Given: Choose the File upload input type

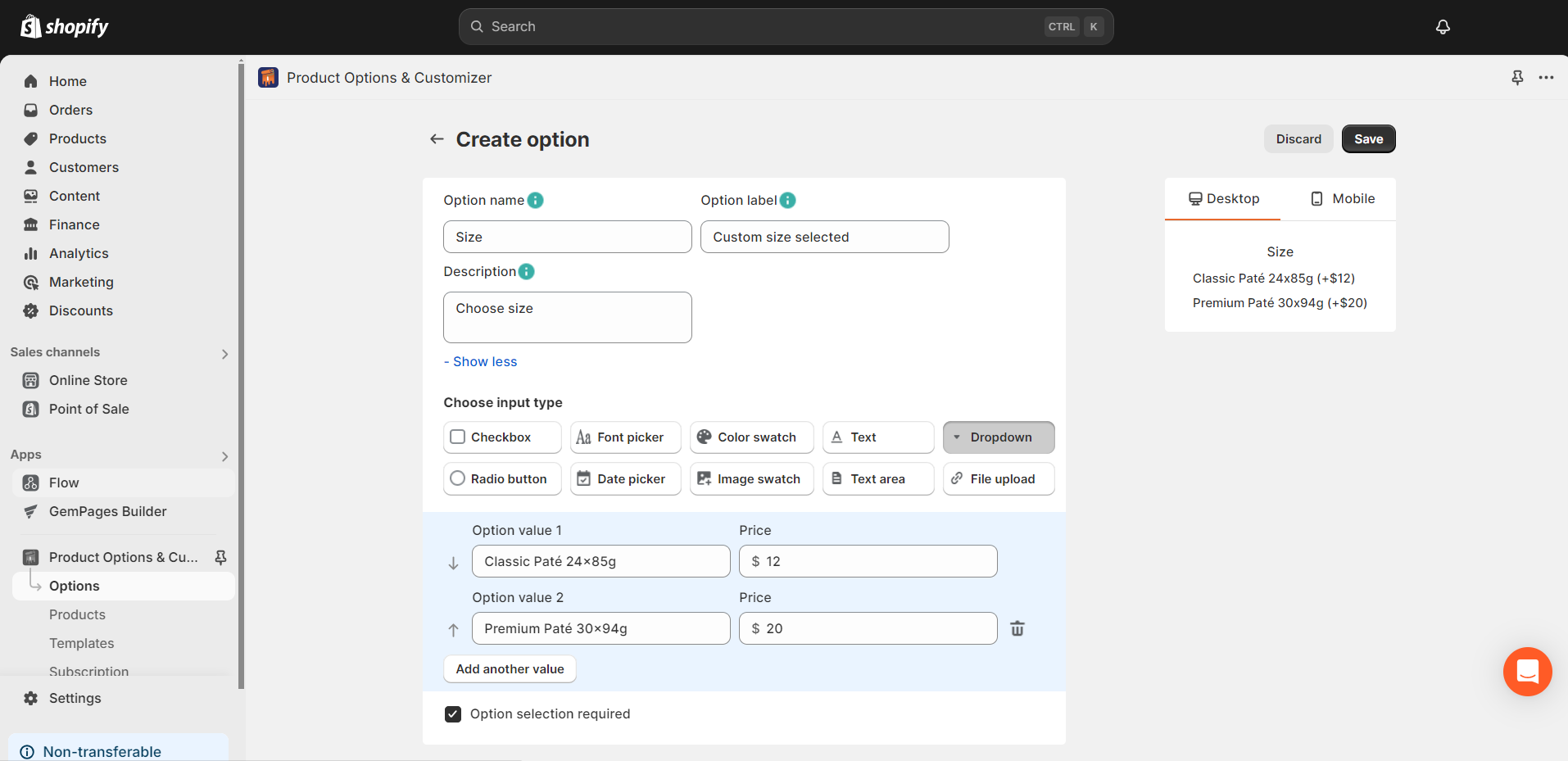Looking at the screenshot, I should click(998, 478).
